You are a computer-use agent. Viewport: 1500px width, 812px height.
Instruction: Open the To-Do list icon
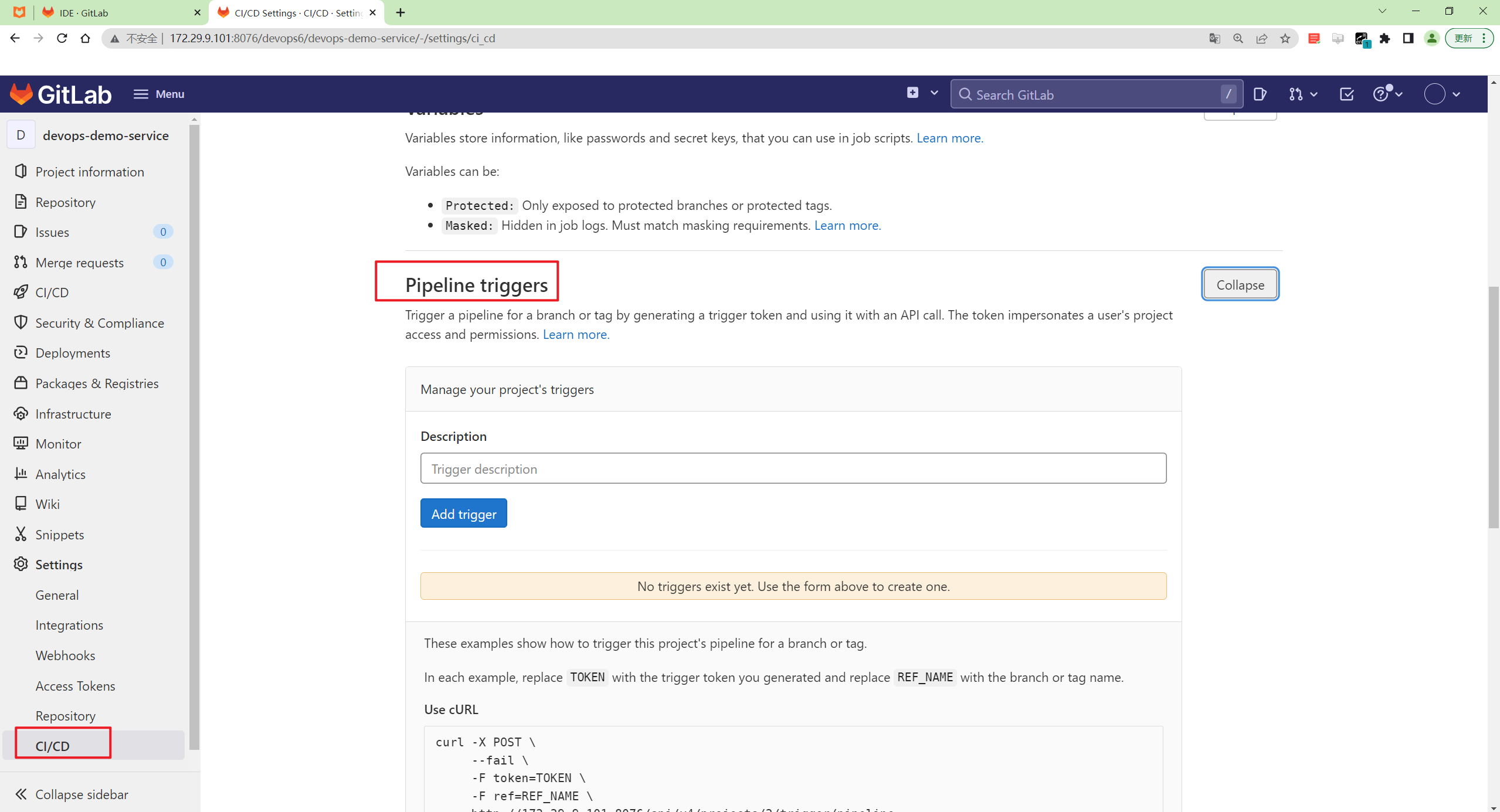(x=1346, y=94)
